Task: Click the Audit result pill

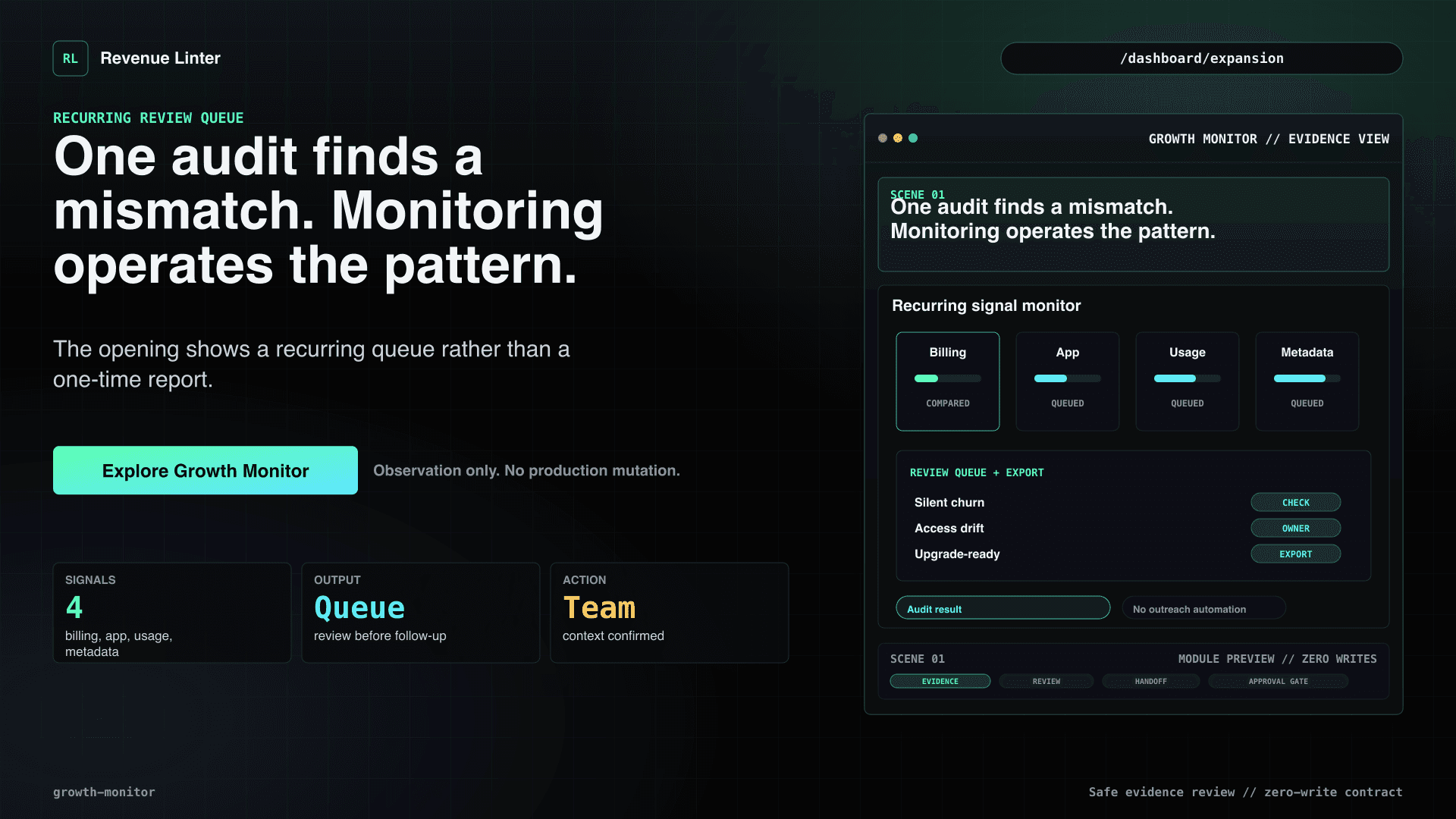Action: pos(1003,608)
